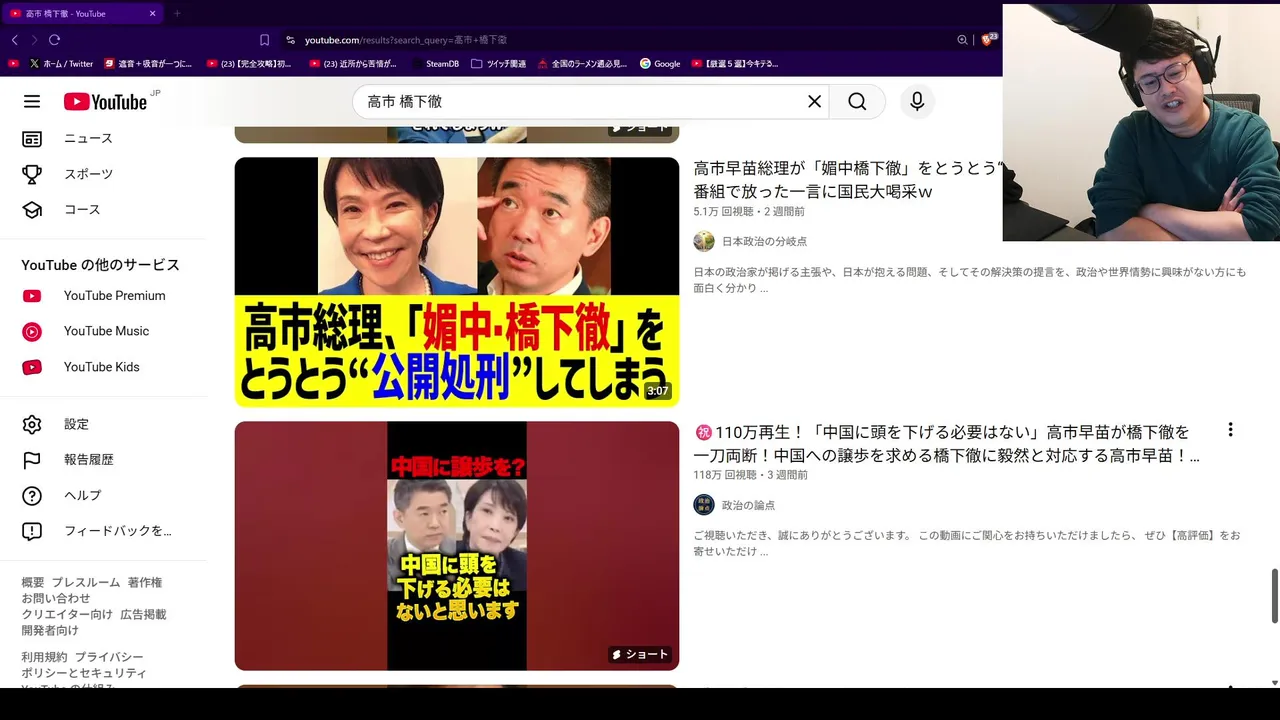The image size is (1280, 720).
Task: Go back with browser back arrow
Action: pos(14,40)
